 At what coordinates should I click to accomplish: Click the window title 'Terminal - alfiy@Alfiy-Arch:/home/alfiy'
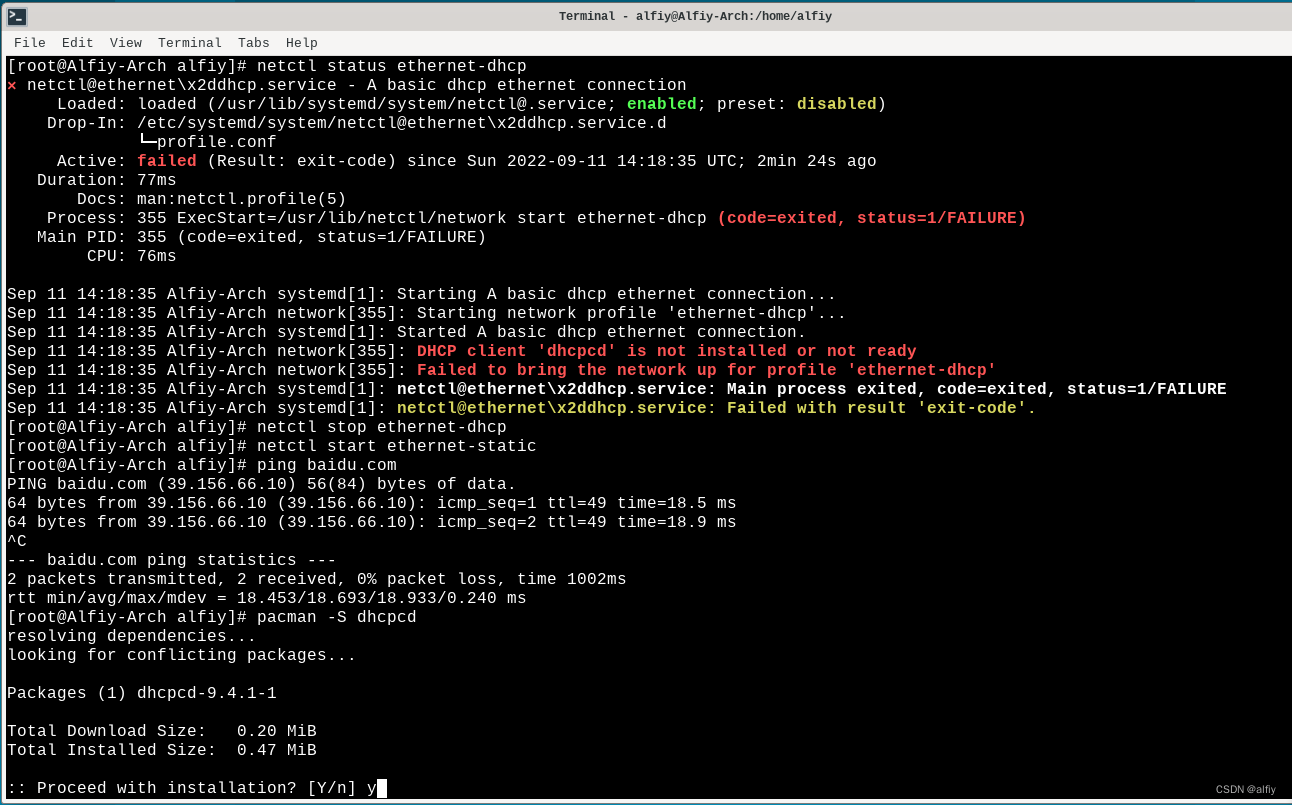click(695, 16)
